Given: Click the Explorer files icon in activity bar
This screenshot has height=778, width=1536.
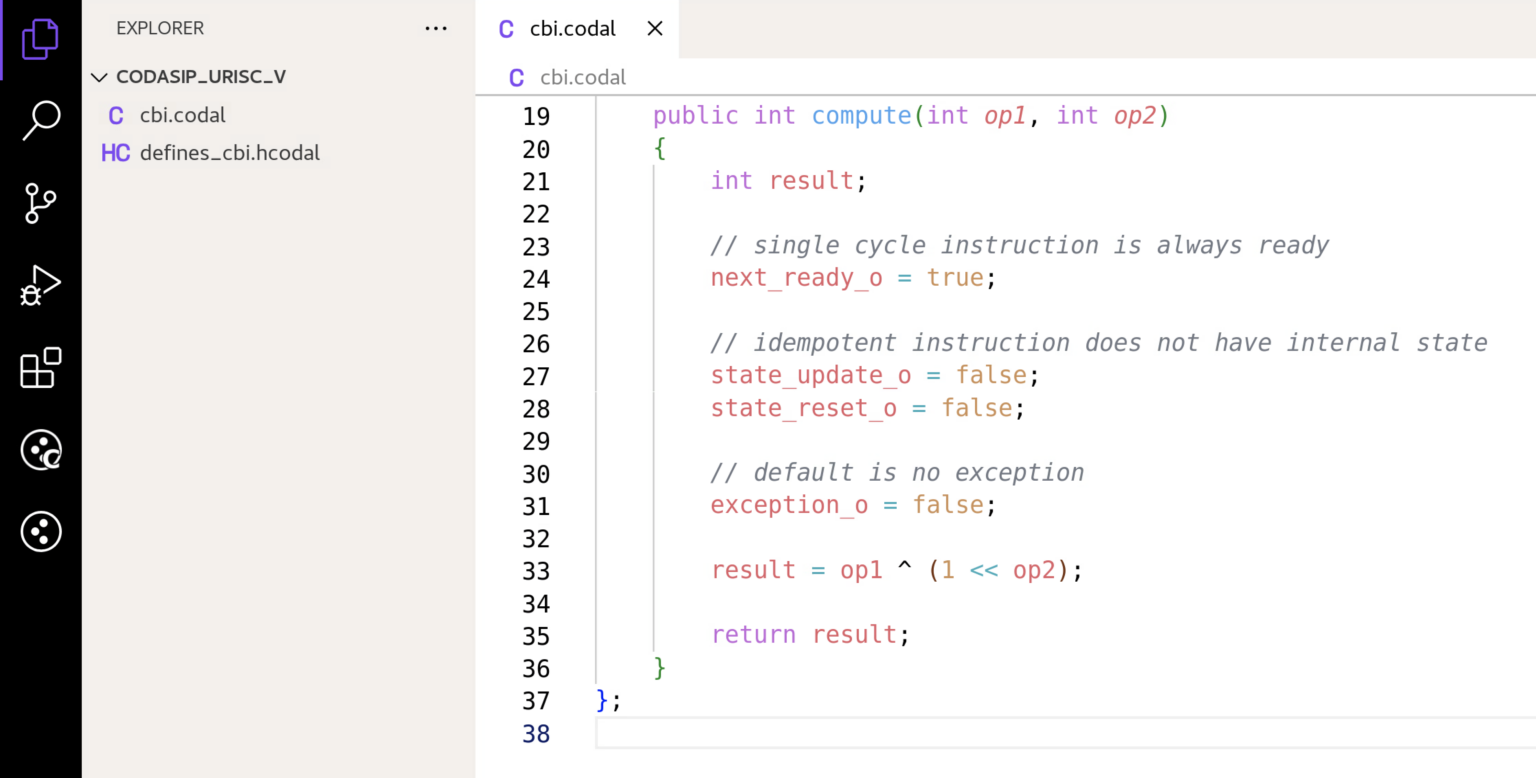Looking at the screenshot, I should point(40,38).
